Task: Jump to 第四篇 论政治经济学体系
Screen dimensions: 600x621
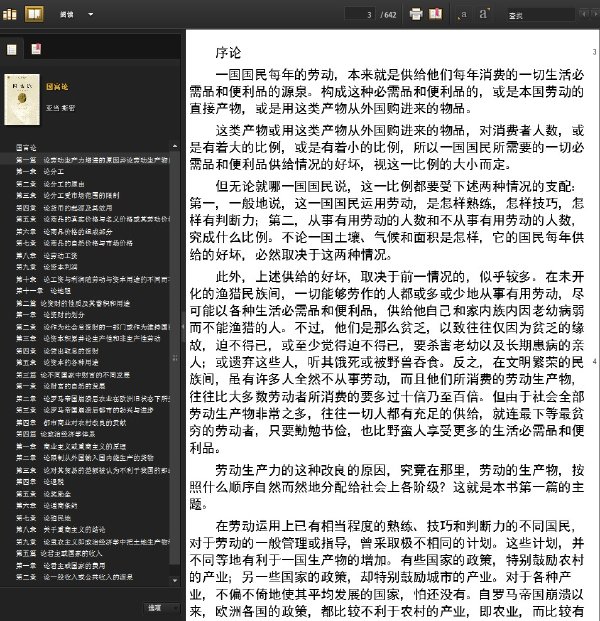Action: tap(55, 434)
